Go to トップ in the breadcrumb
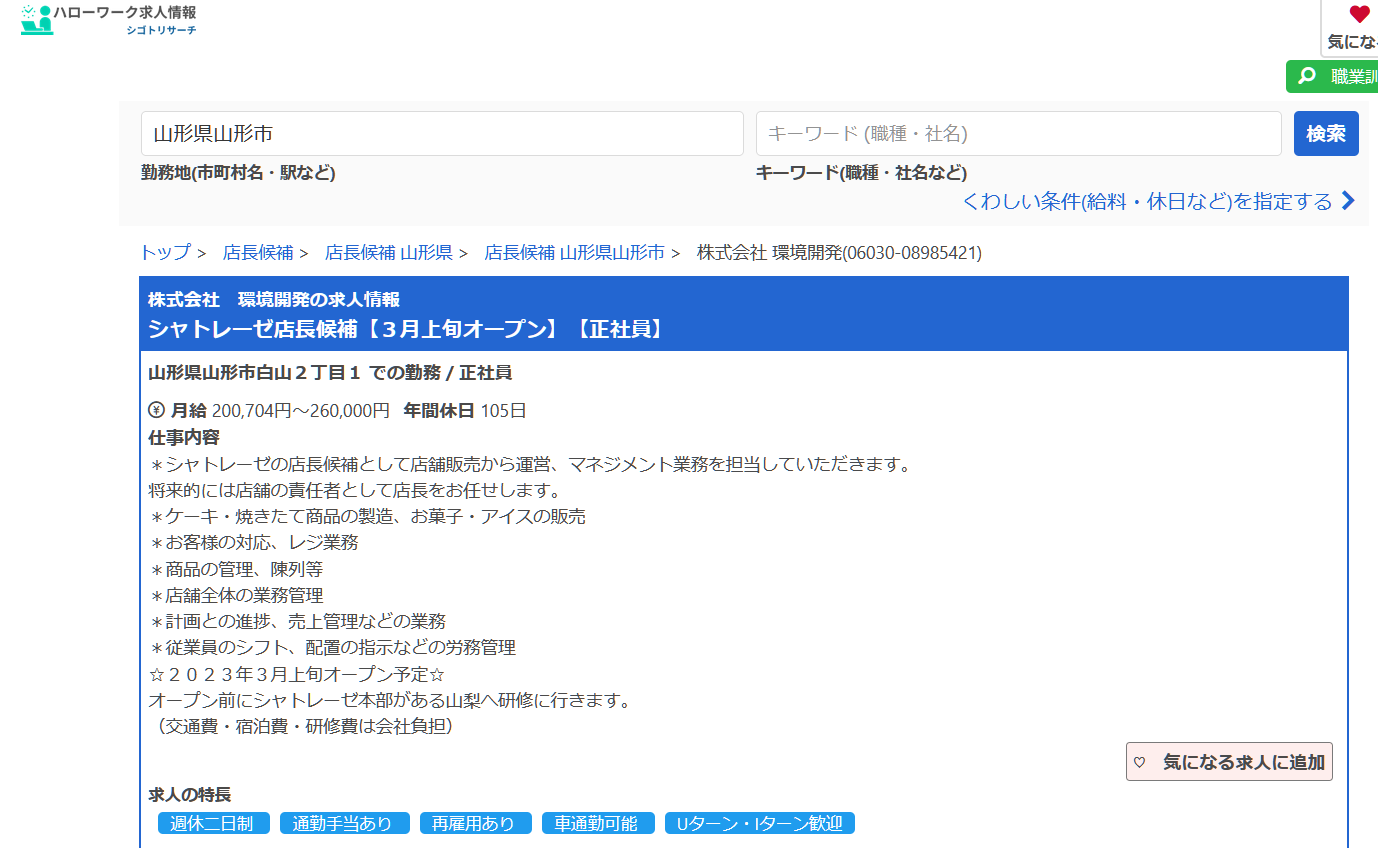Viewport: 1378px width, 848px height. click(x=165, y=253)
